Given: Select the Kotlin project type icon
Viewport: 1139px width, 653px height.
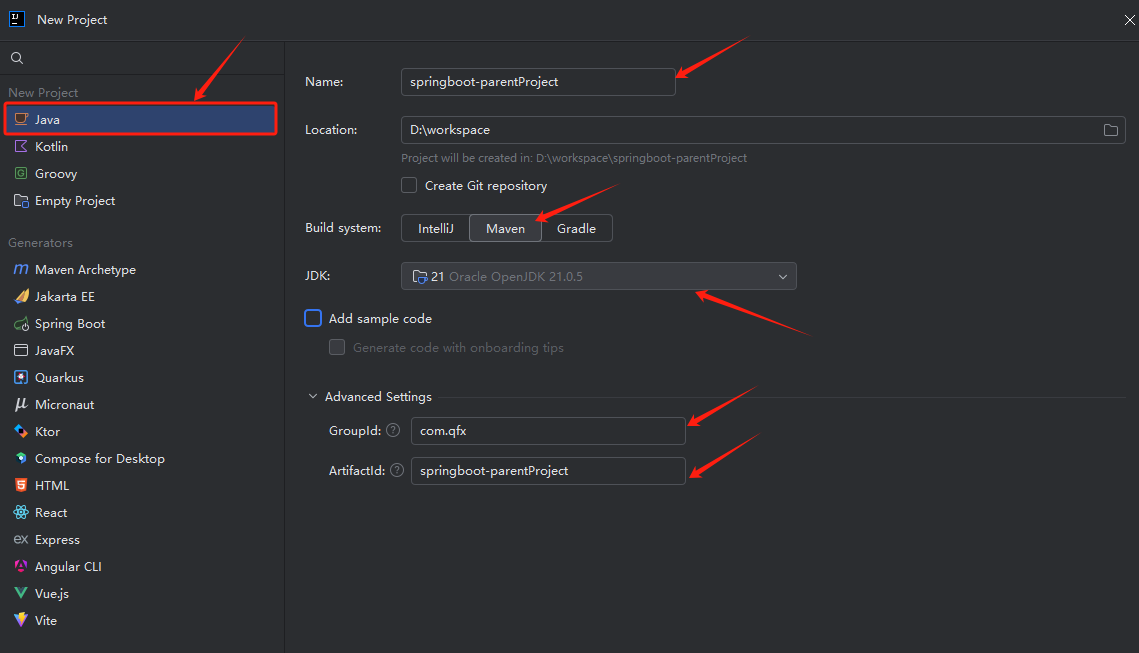Looking at the screenshot, I should point(21,146).
